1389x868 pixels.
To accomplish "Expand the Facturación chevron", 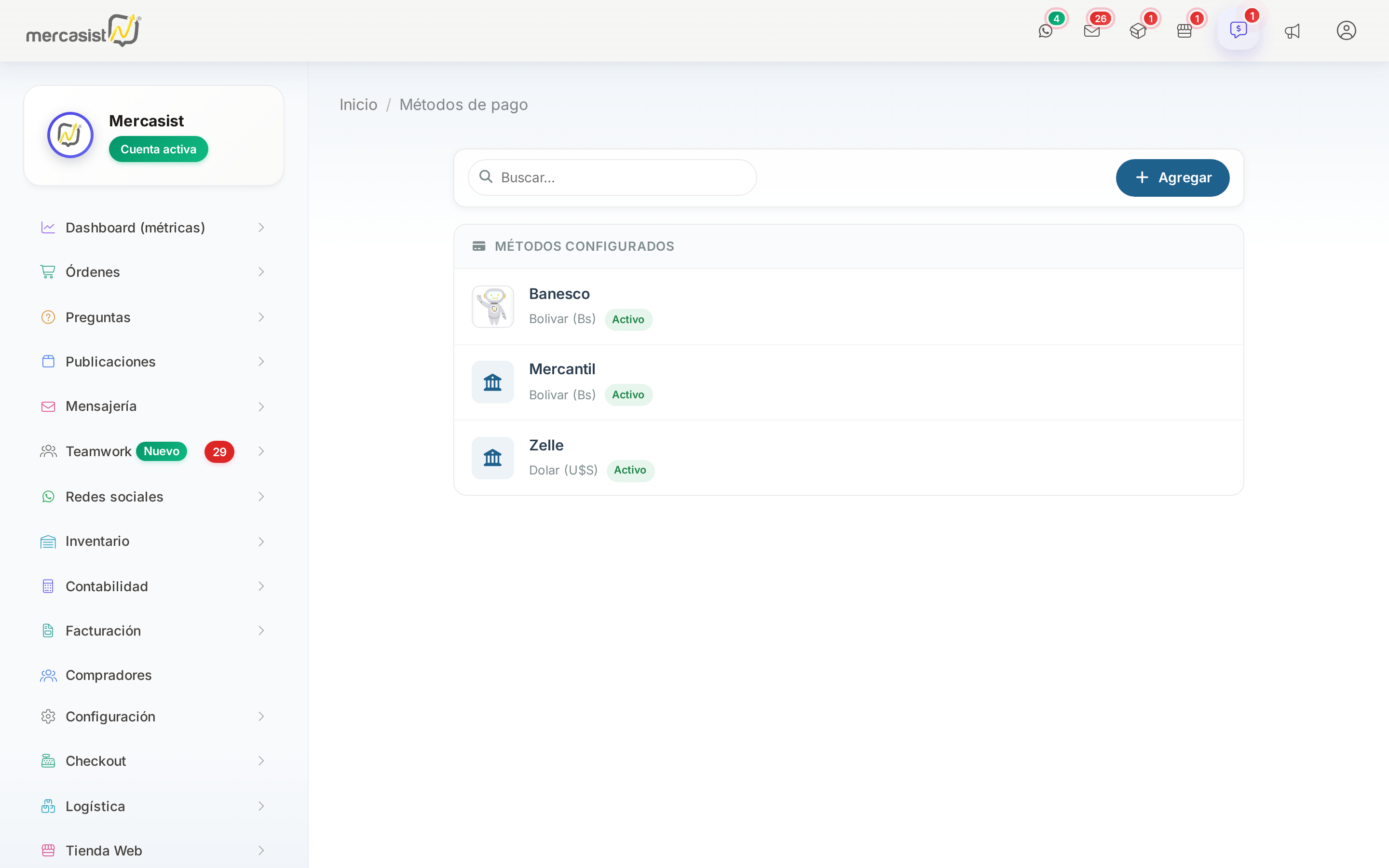I will coord(261,631).
